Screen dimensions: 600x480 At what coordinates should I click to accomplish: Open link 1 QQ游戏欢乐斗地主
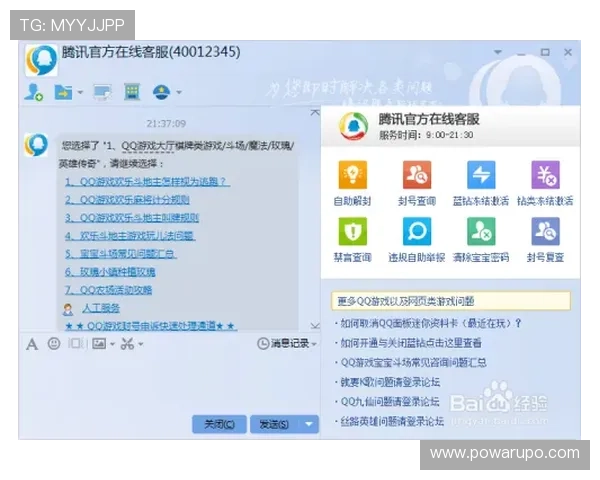[147, 181]
